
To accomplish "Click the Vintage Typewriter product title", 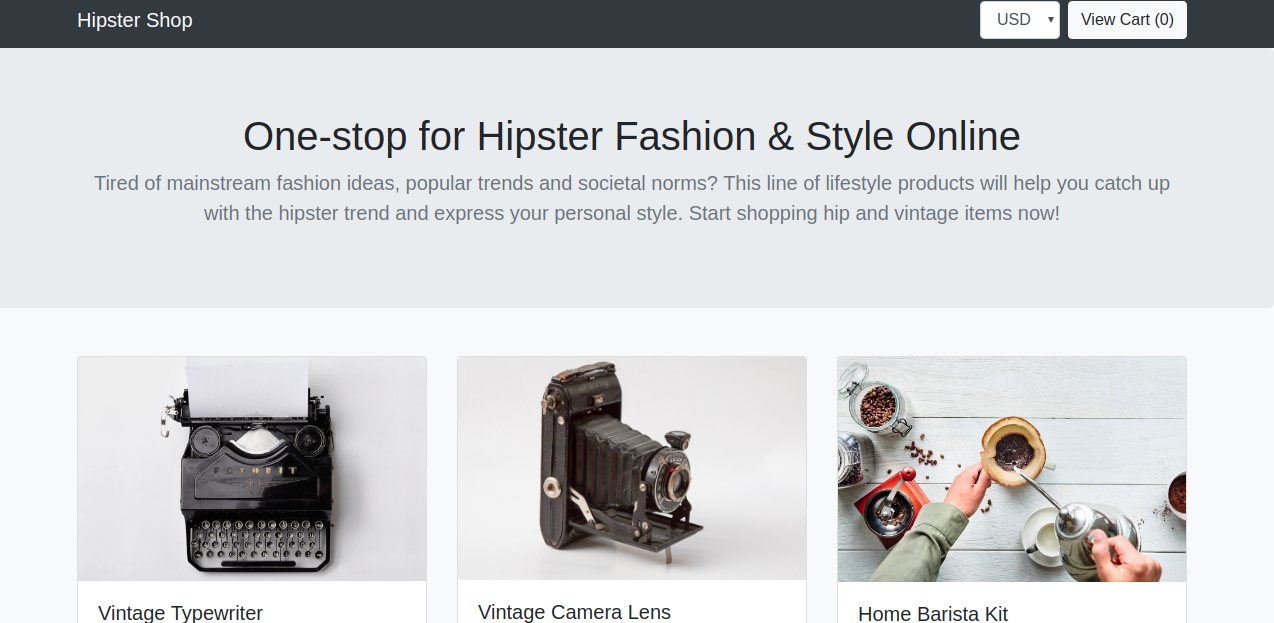I will (x=180, y=612).
